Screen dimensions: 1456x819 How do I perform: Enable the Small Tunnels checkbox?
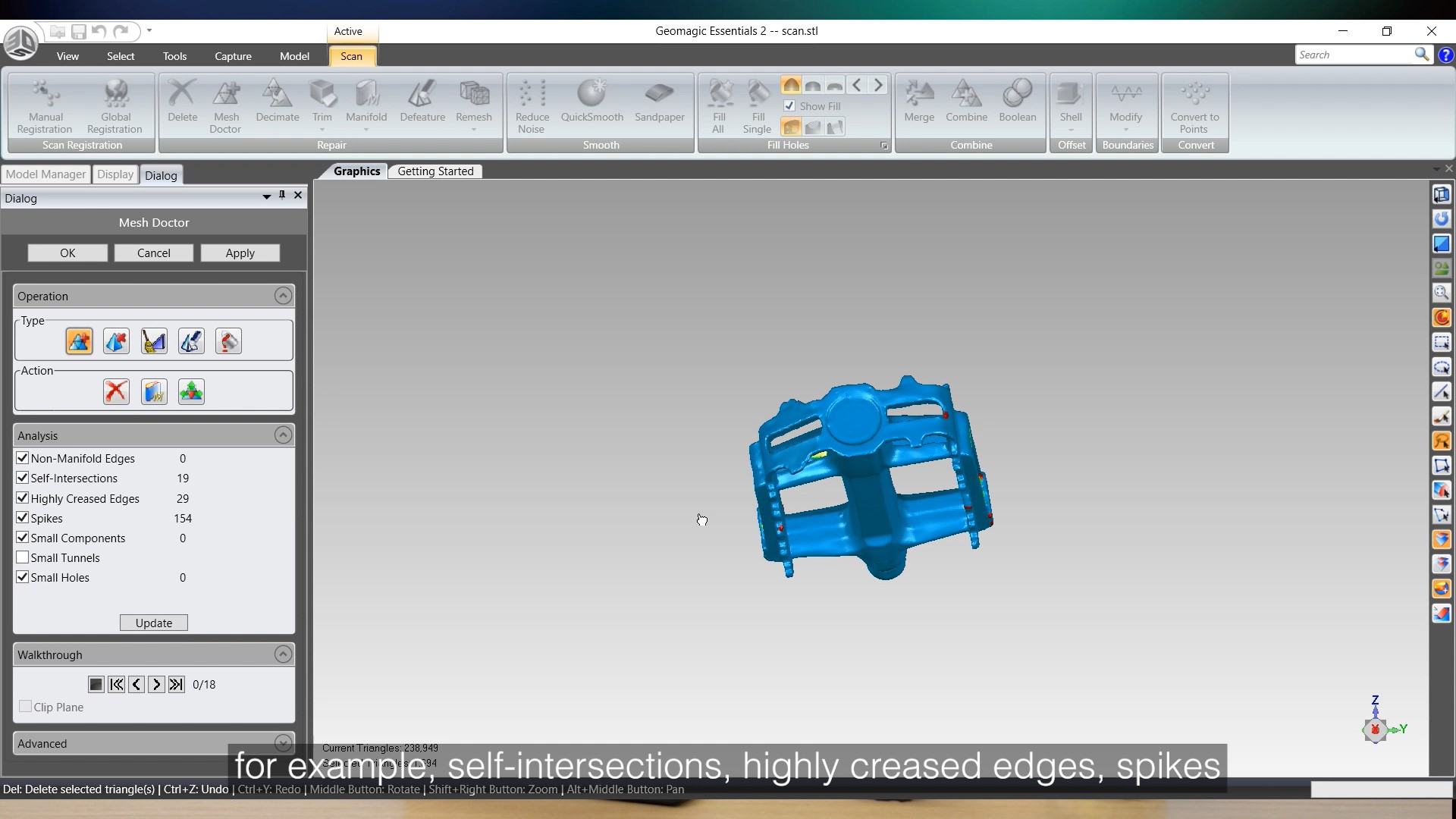(x=22, y=557)
